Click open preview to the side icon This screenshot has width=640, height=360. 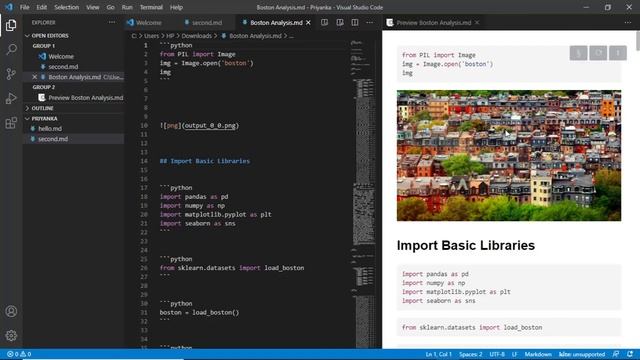tap(340, 22)
